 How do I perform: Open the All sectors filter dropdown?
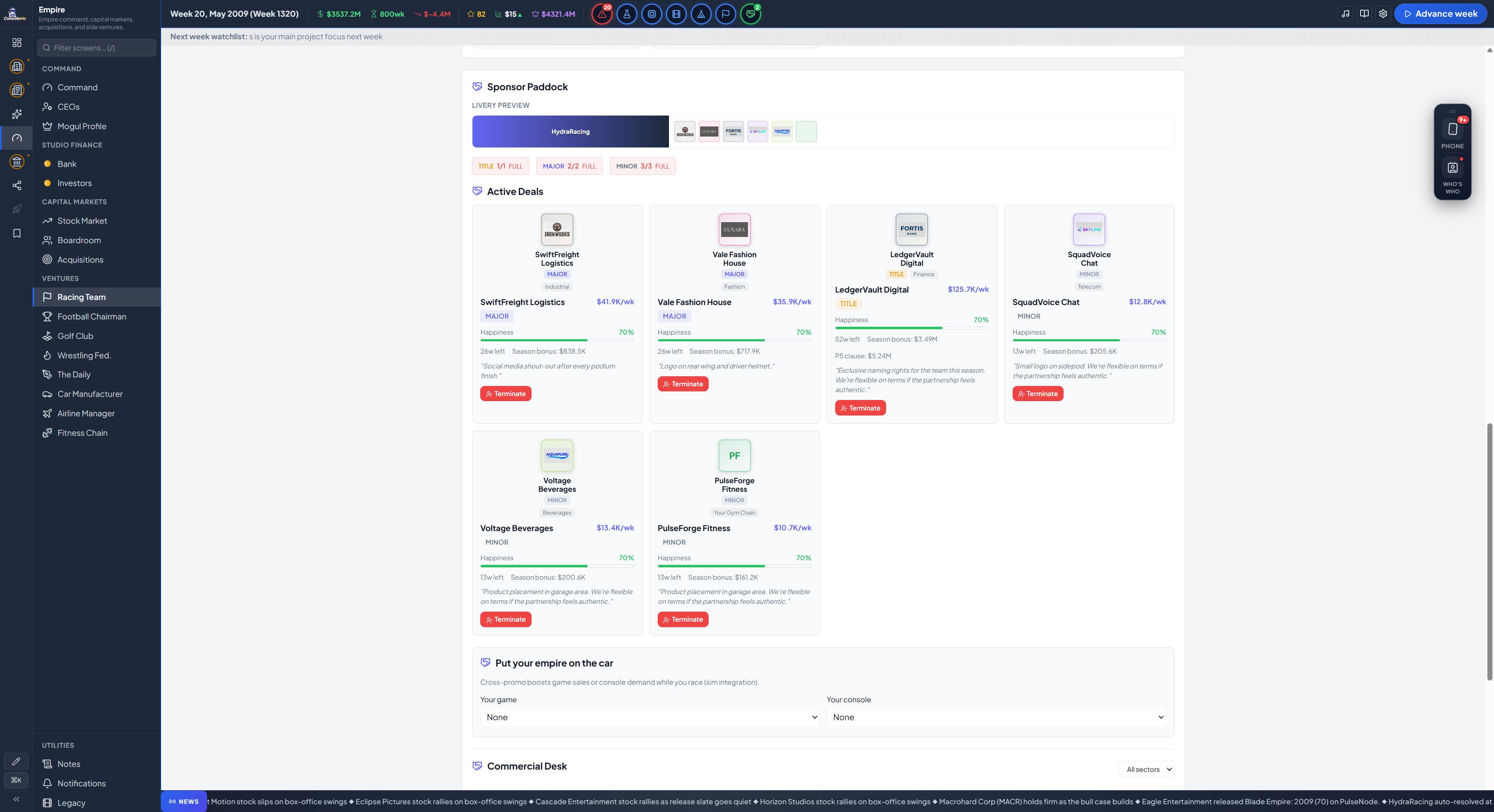point(1147,770)
